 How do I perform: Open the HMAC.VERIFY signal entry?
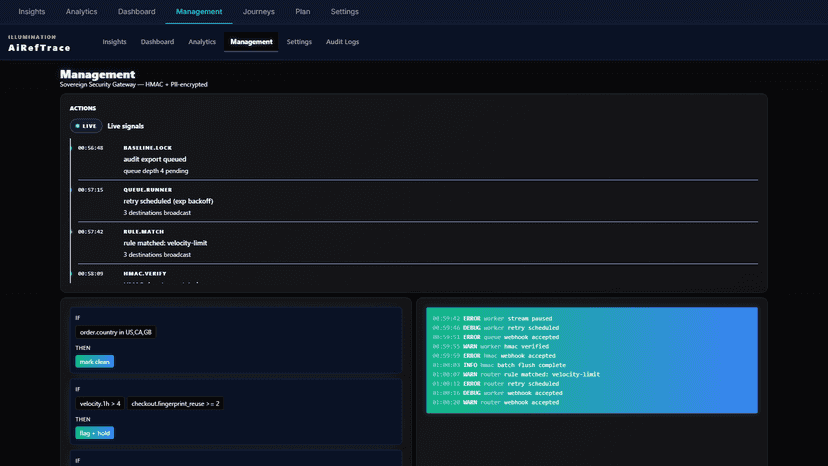418,277
